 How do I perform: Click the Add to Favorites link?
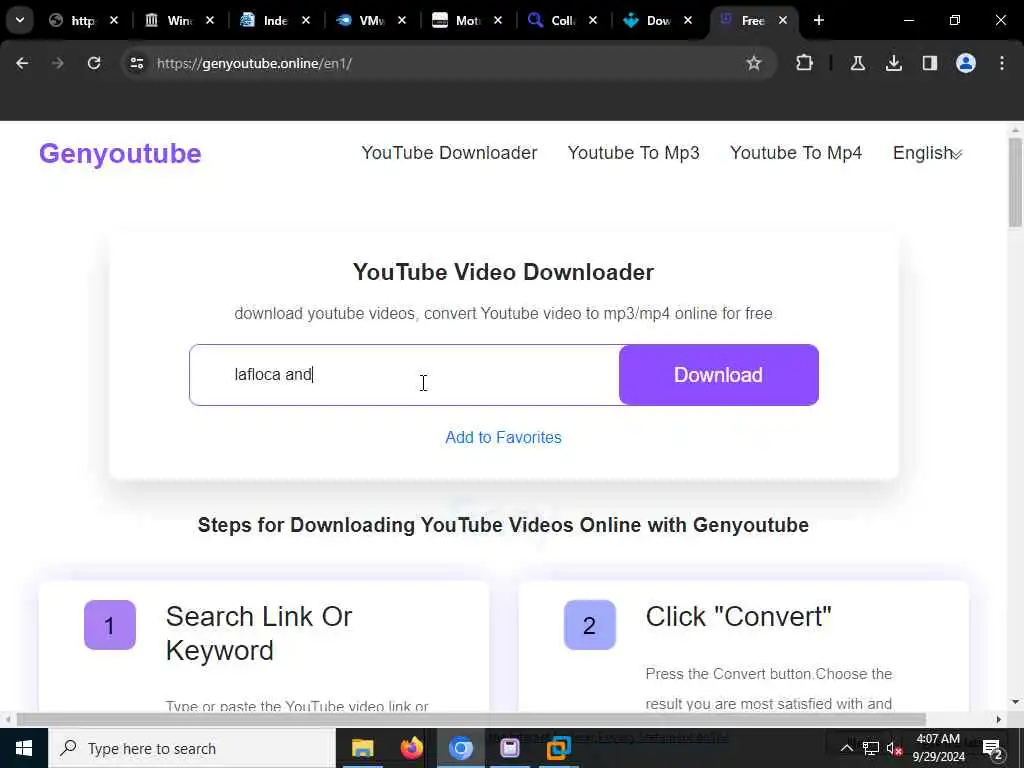tap(504, 438)
